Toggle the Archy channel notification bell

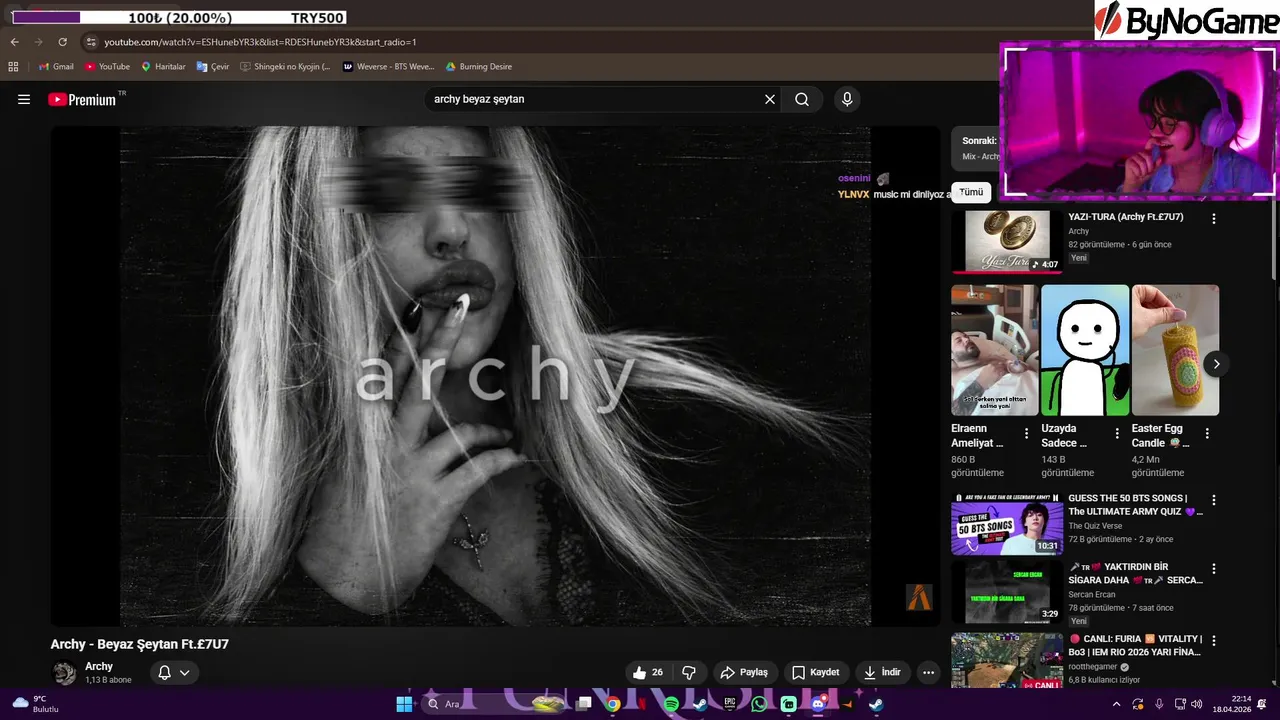[x=165, y=672]
